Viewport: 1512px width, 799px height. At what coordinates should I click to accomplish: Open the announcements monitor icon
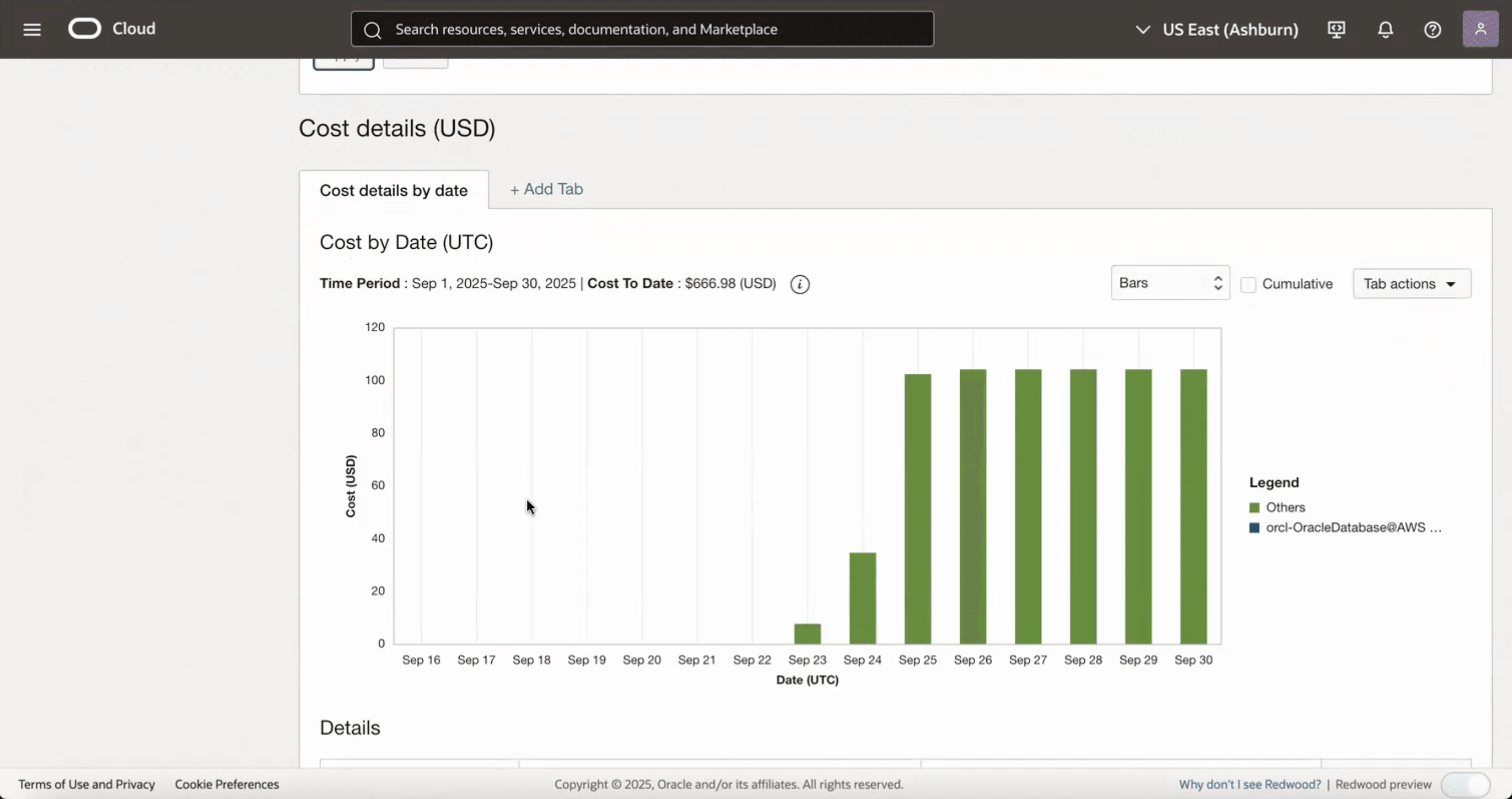coord(1336,29)
